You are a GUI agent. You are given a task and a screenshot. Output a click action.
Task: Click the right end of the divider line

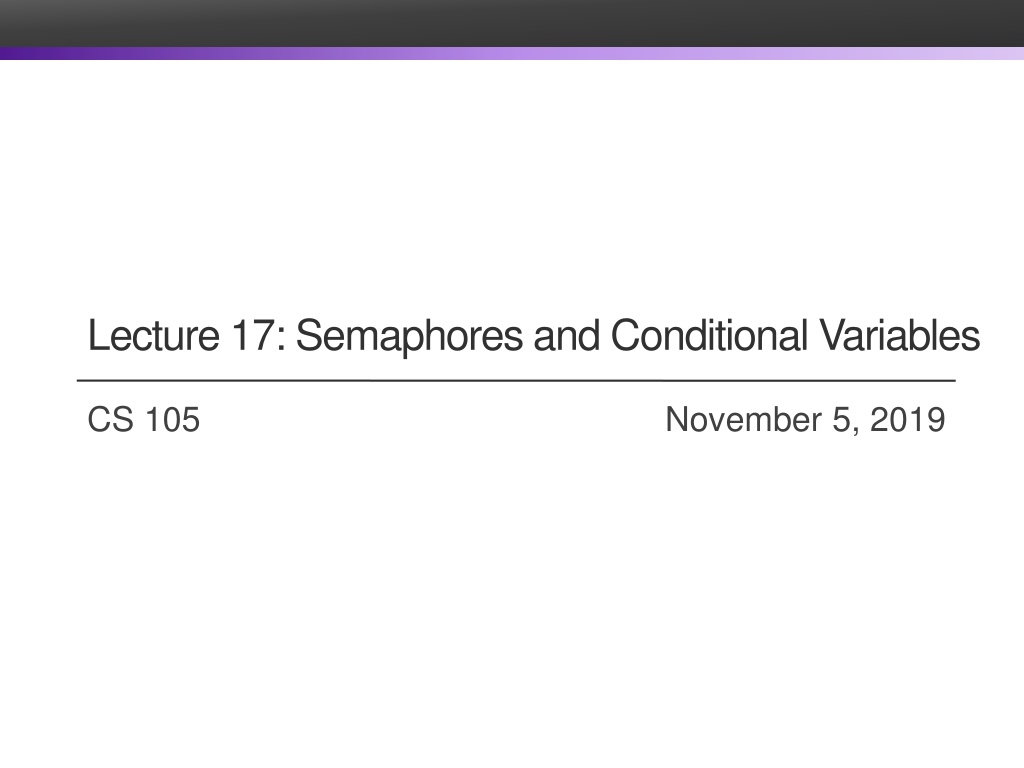point(951,381)
